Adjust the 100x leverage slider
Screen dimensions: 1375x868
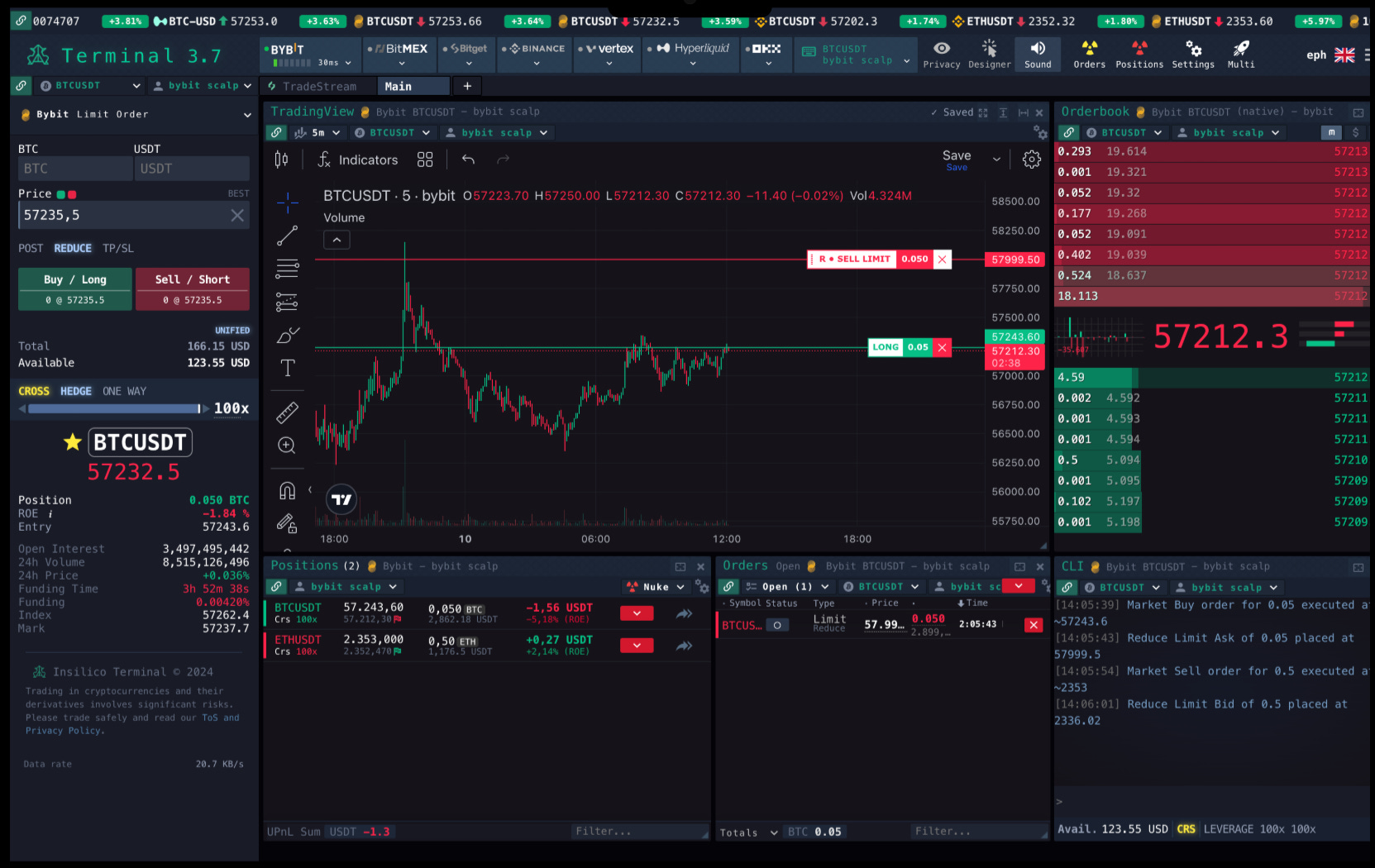click(x=113, y=408)
